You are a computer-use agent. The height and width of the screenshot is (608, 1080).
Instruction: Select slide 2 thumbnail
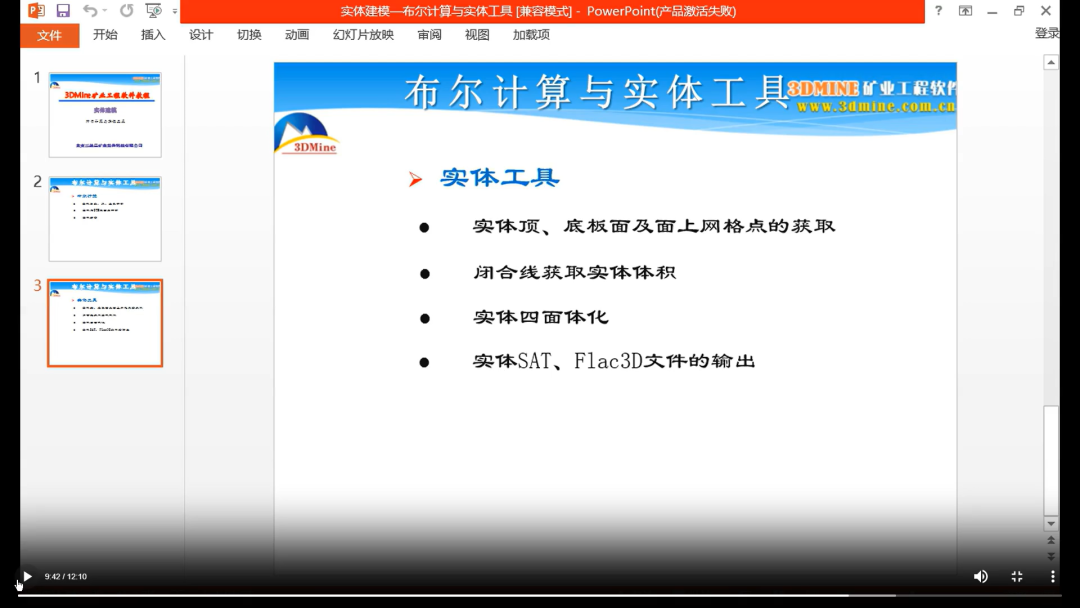pos(105,219)
